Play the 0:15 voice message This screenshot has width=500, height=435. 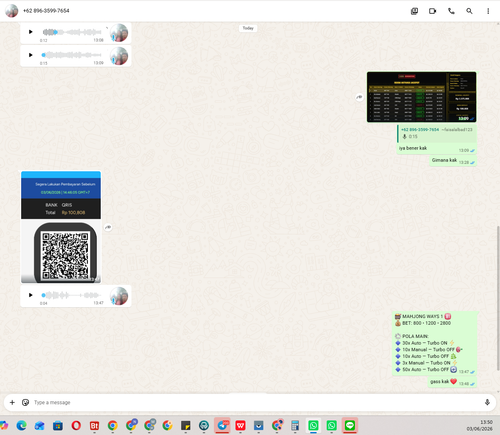click(x=31, y=55)
